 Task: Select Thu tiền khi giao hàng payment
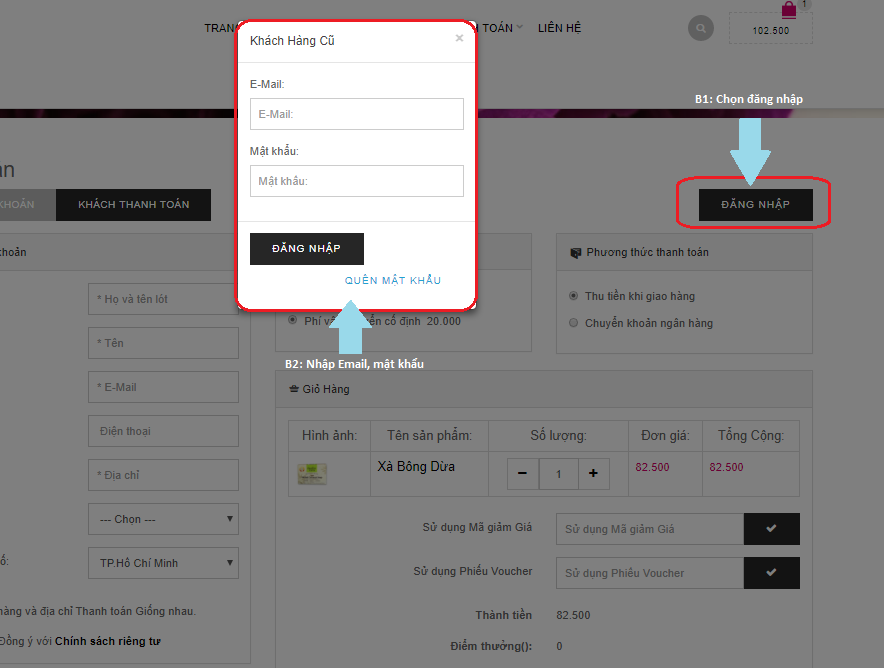pyautogui.click(x=573, y=296)
